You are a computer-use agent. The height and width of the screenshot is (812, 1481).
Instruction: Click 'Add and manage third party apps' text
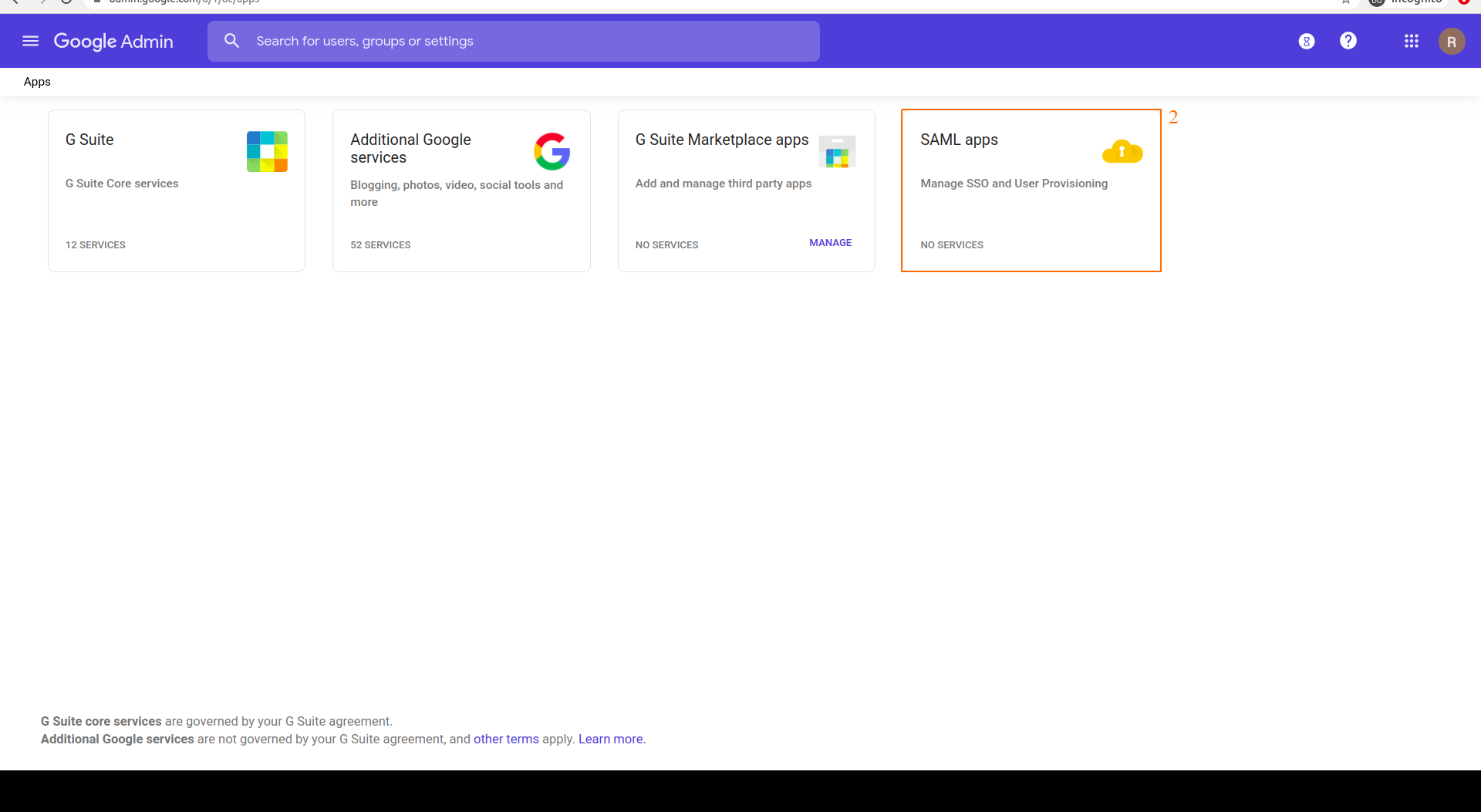pyautogui.click(x=724, y=184)
